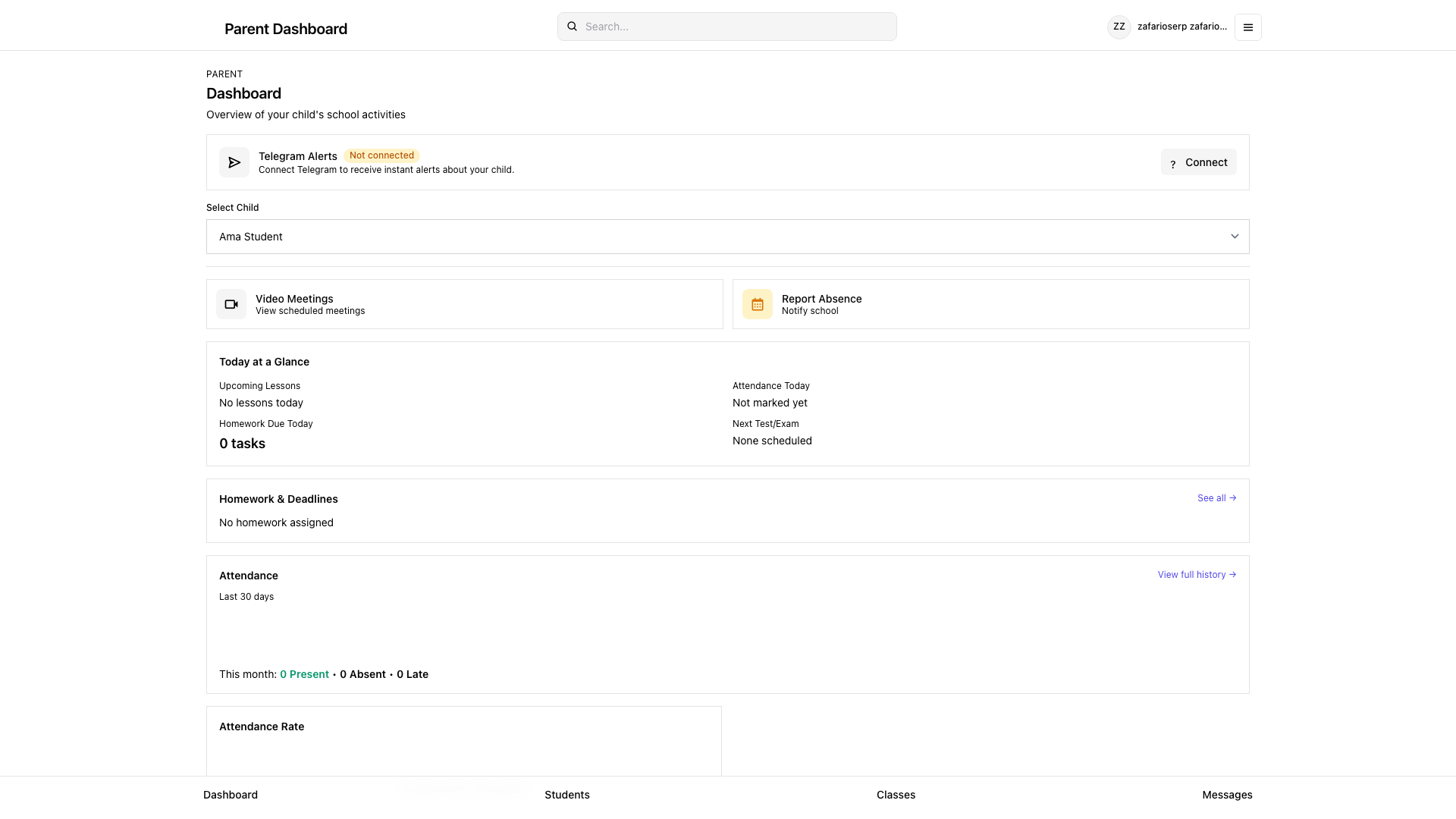Click the 0 Absent attendance count
The image size is (1456, 819).
[362, 674]
